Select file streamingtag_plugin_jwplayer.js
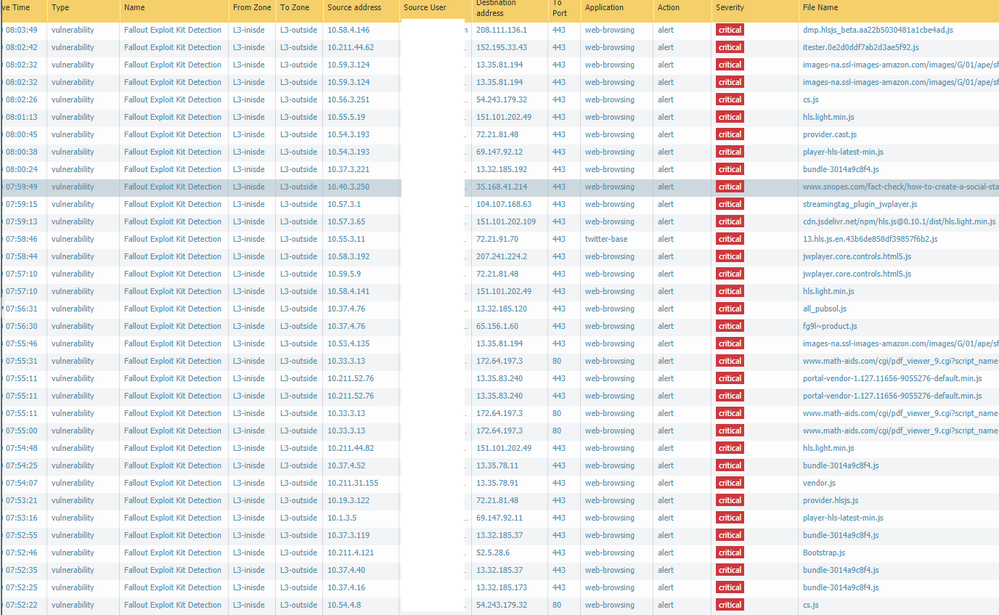Image resolution: width=999 pixels, height=615 pixels. coord(859,204)
